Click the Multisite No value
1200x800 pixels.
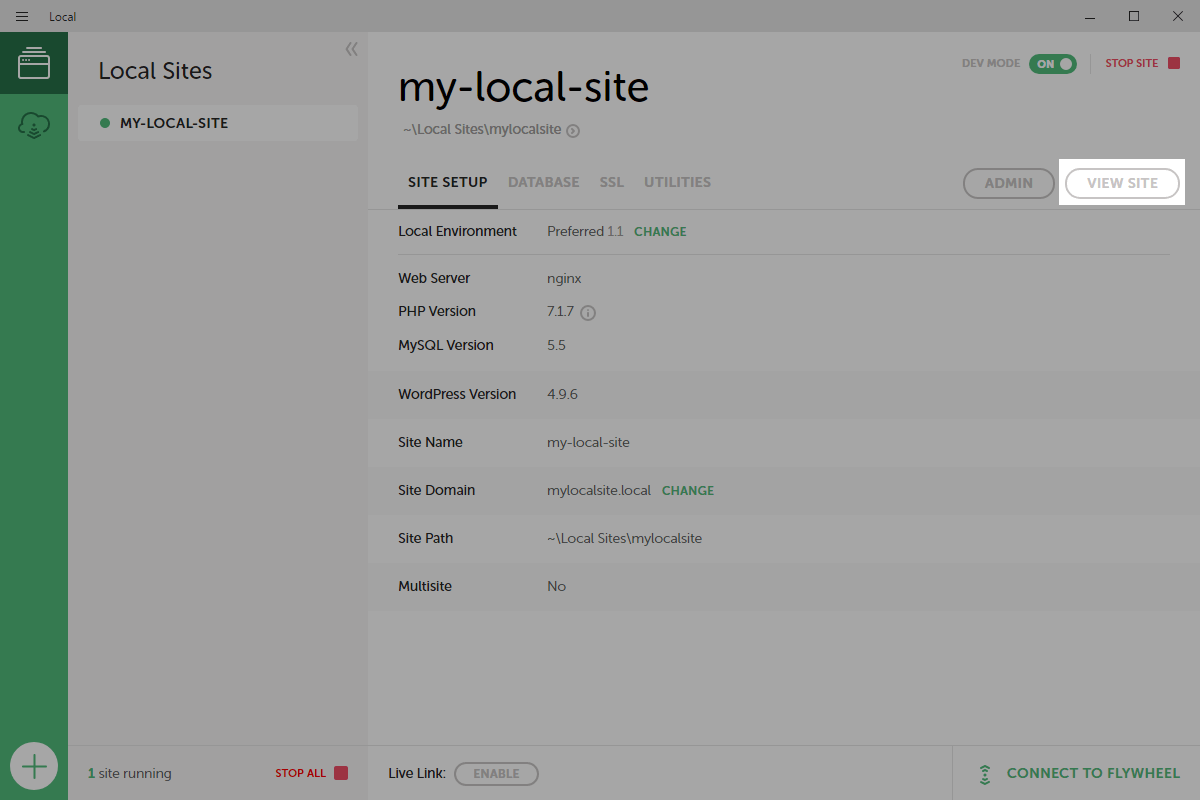(x=556, y=586)
